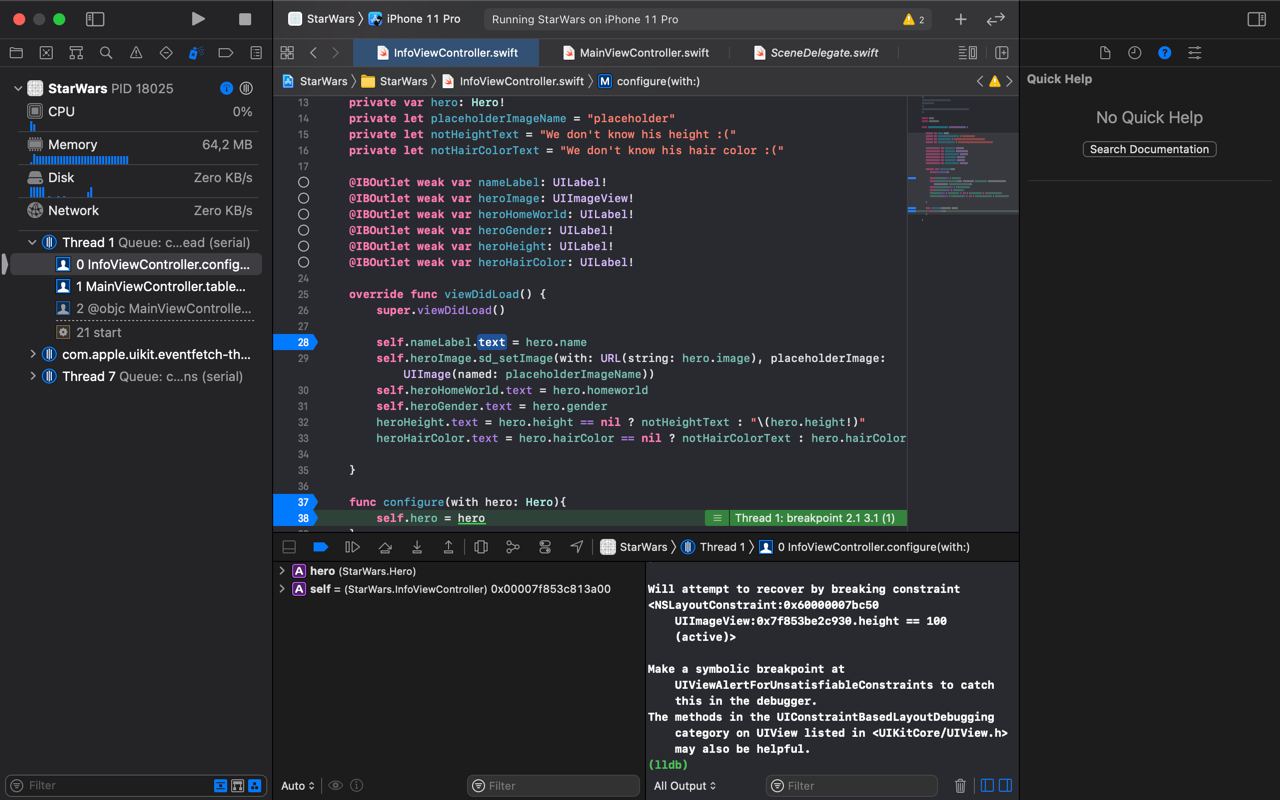Click the Run play button
This screenshot has height=800, width=1280.
point(198,19)
